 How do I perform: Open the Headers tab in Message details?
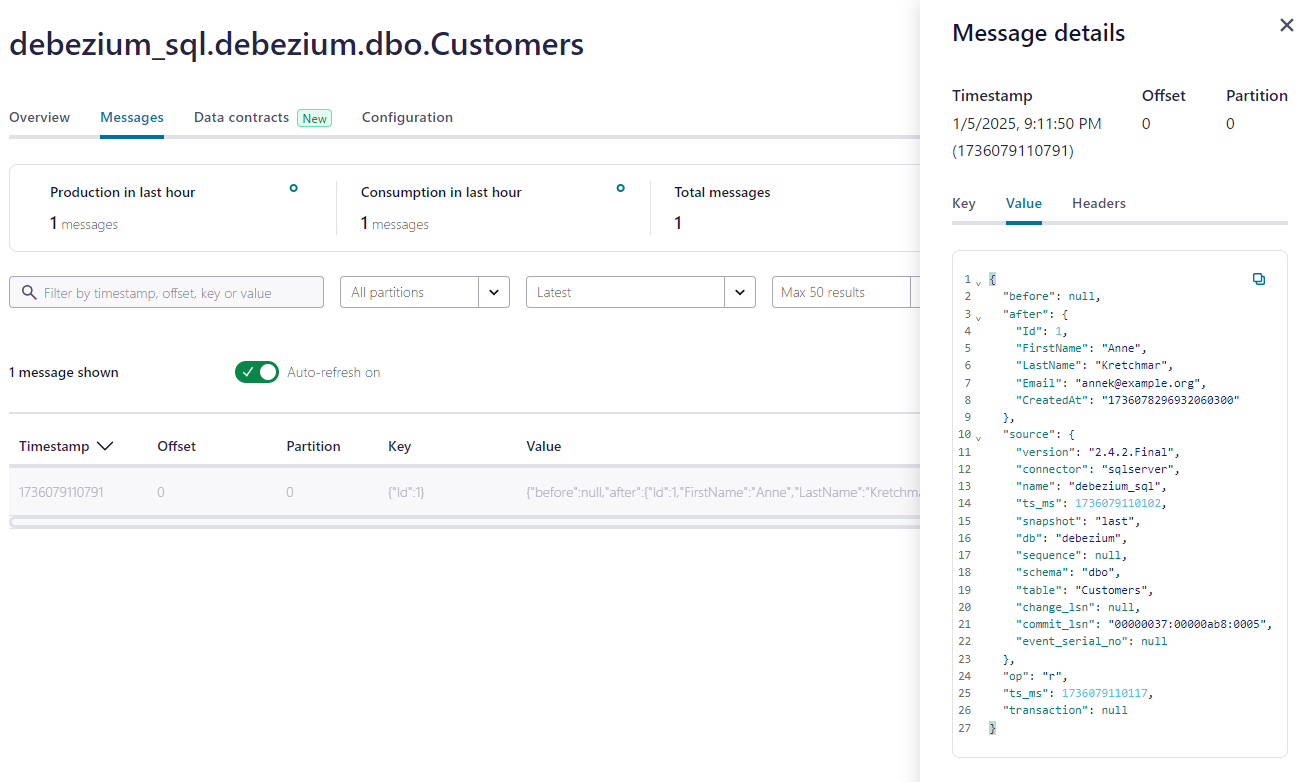(1099, 203)
